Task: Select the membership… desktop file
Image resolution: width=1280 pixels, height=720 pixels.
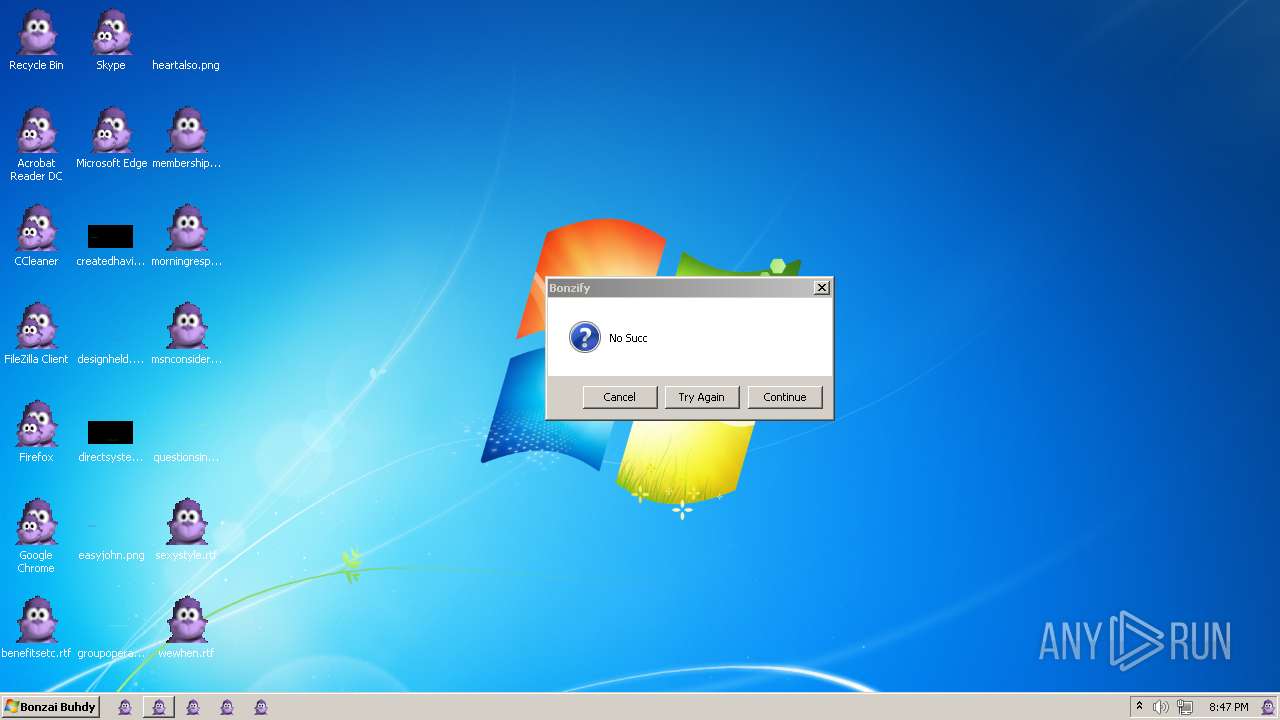Action: click(186, 140)
